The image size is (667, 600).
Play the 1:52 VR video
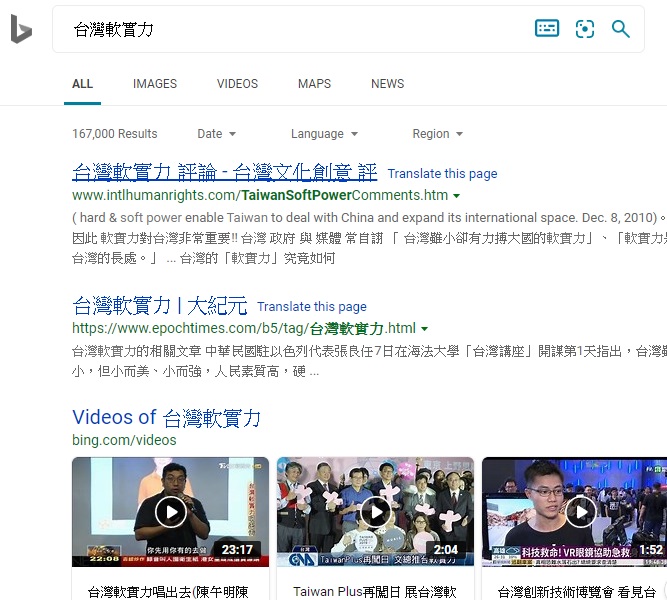point(580,512)
